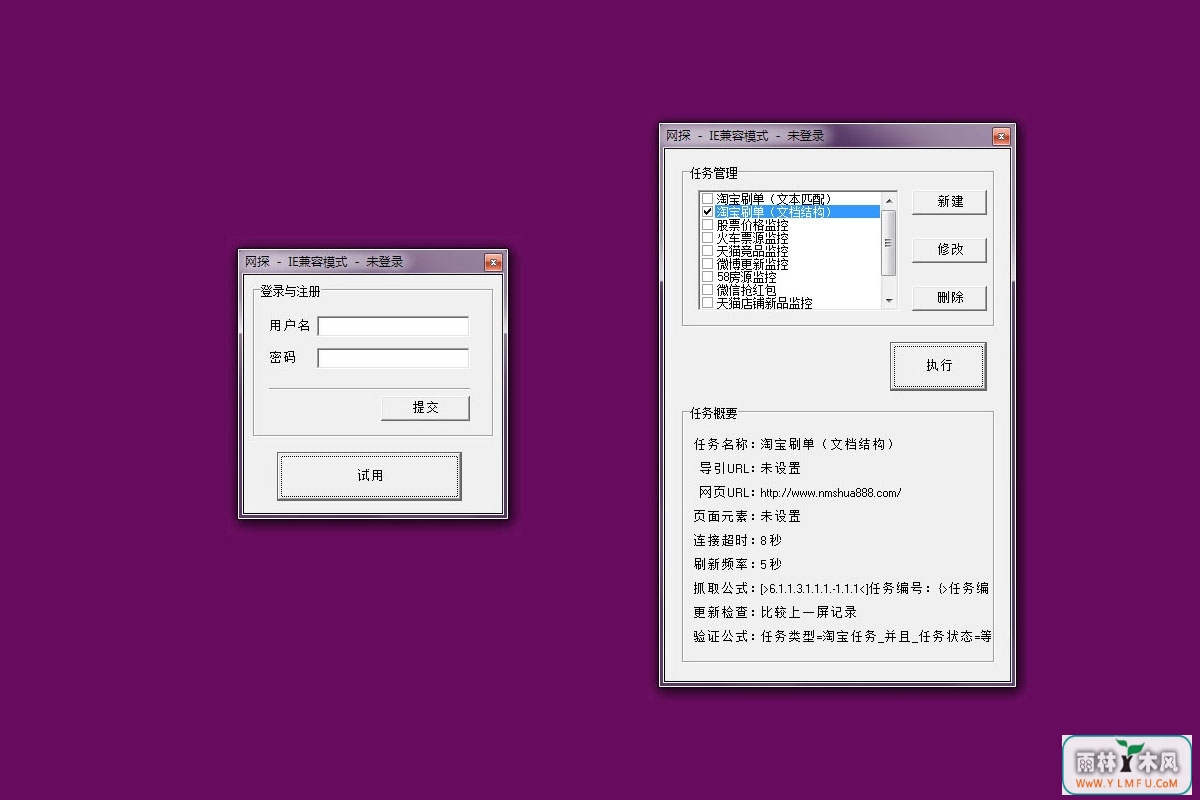Click the 抓取公式 formula value text
Viewport: 1200px width, 800px height.
coord(875,588)
